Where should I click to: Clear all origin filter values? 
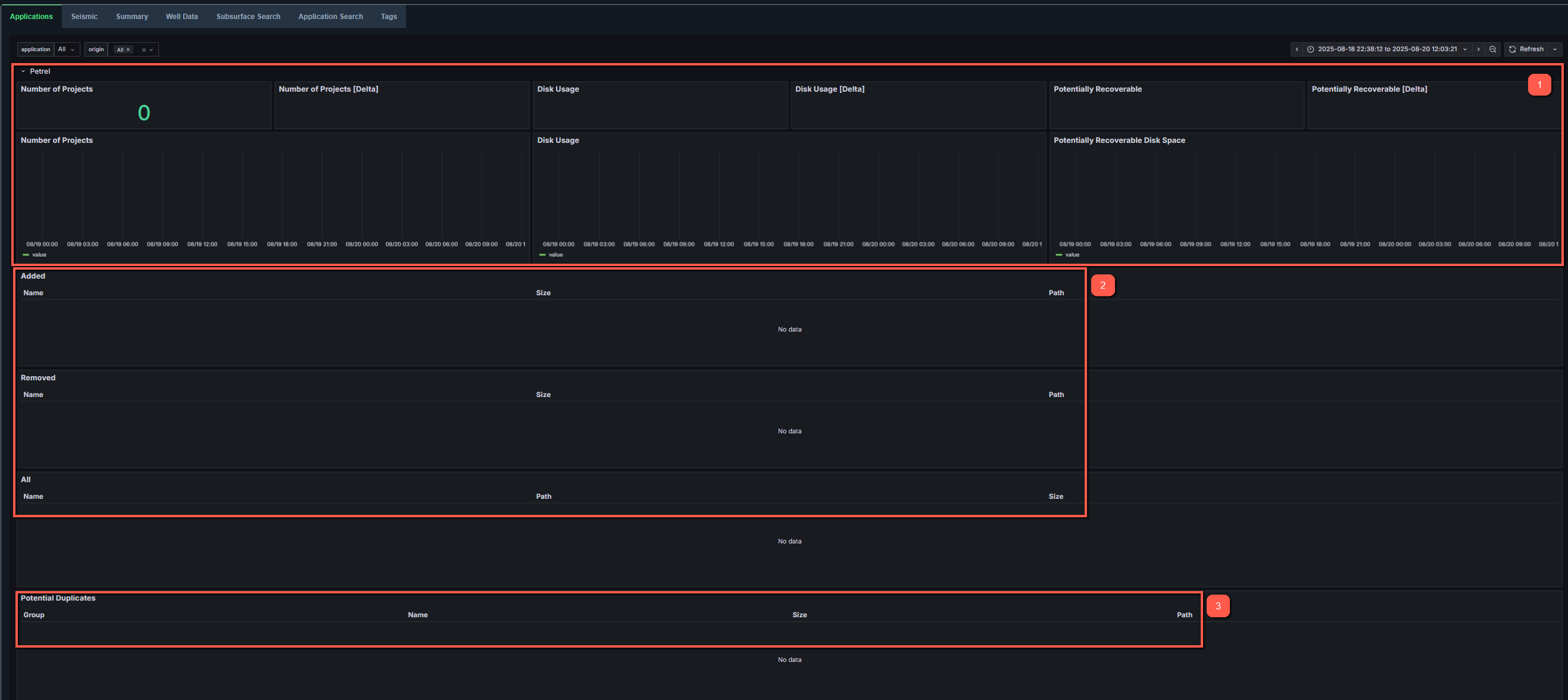[143, 50]
